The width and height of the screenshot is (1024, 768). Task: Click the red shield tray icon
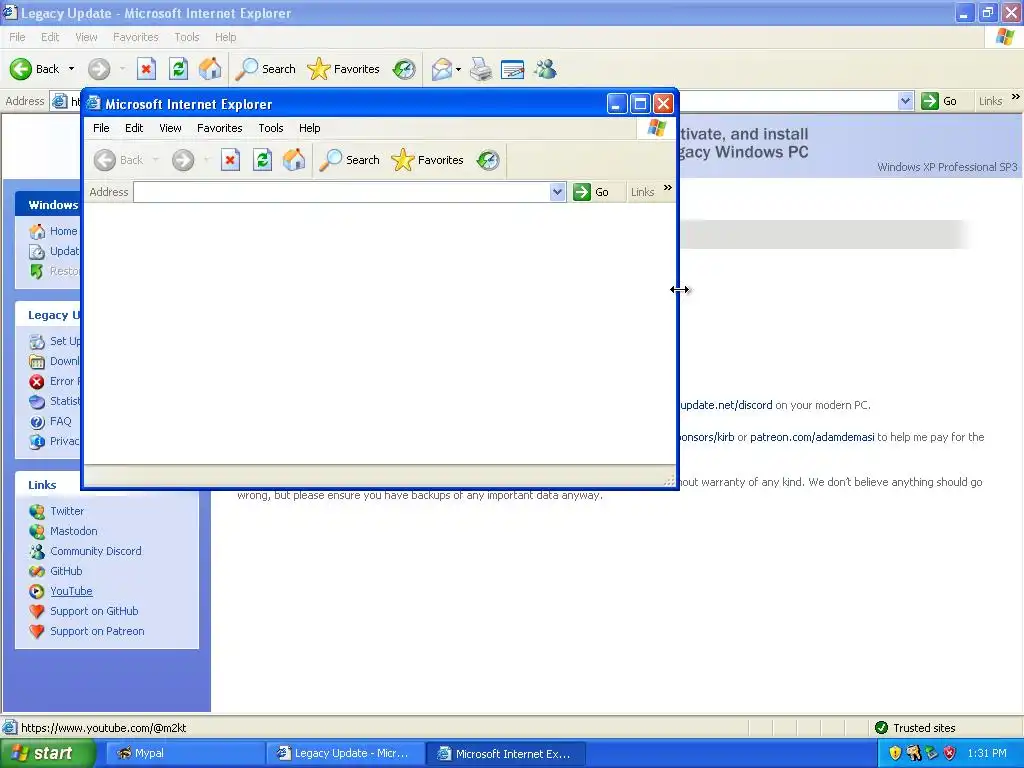(x=950, y=753)
